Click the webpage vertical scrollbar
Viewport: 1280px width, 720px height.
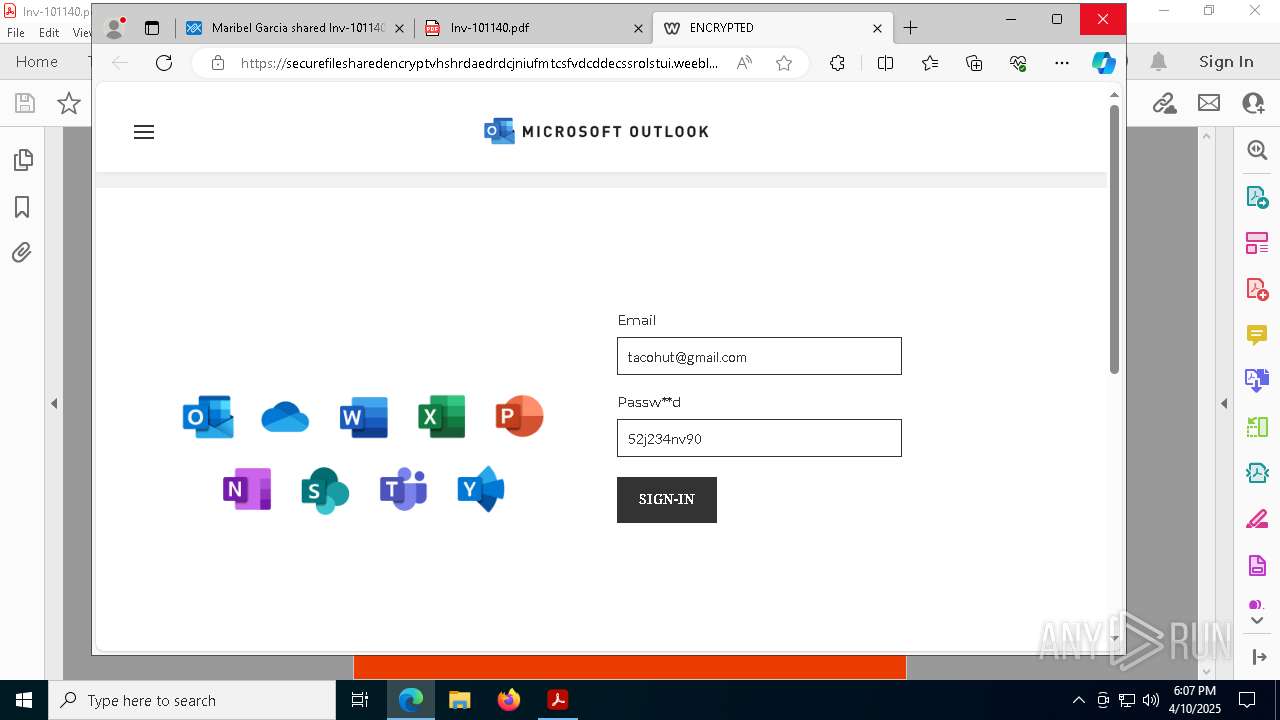(x=1114, y=240)
